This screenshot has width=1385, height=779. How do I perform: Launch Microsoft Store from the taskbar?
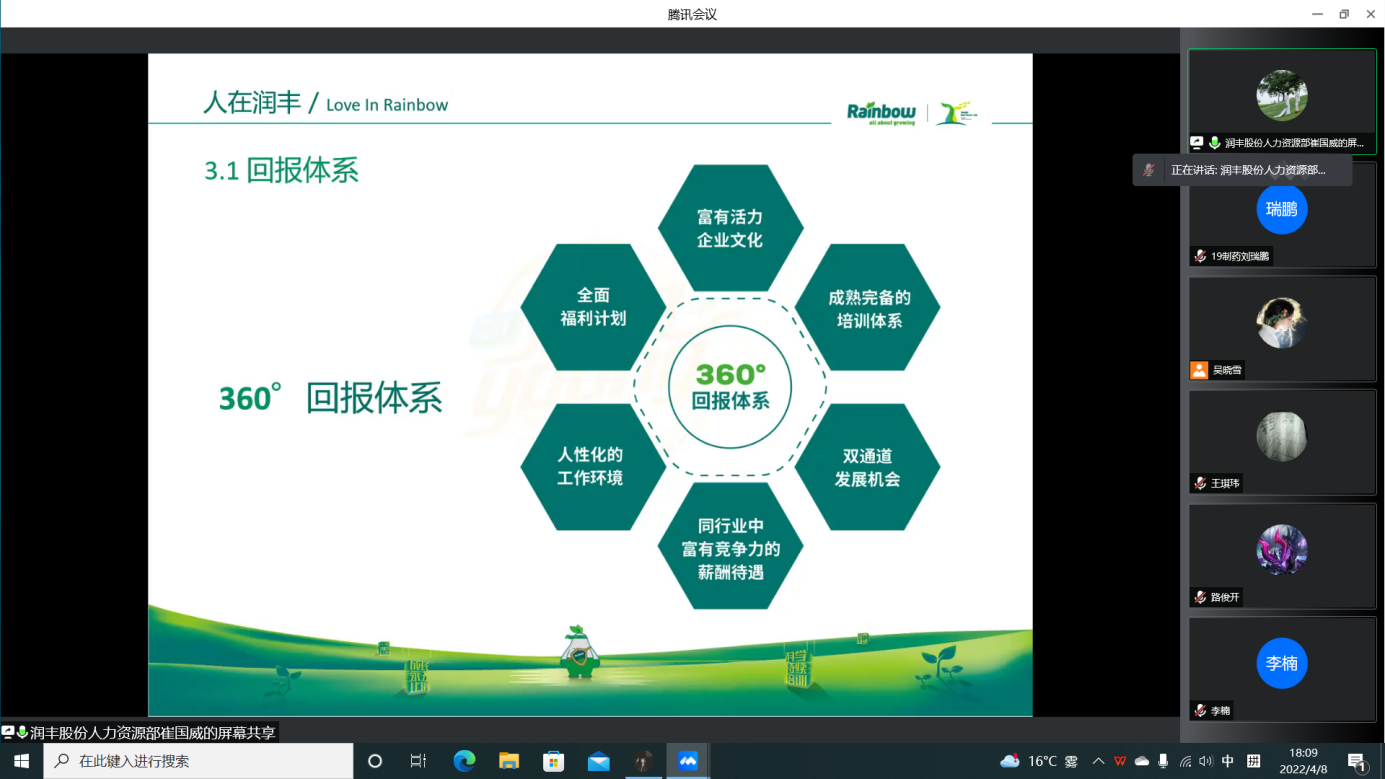click(553, 761)
